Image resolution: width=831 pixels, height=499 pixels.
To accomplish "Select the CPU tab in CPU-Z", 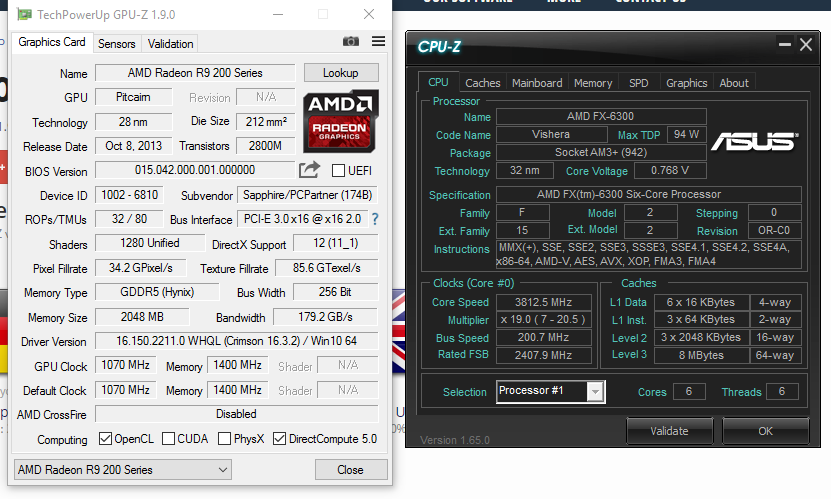I will 438,82.
